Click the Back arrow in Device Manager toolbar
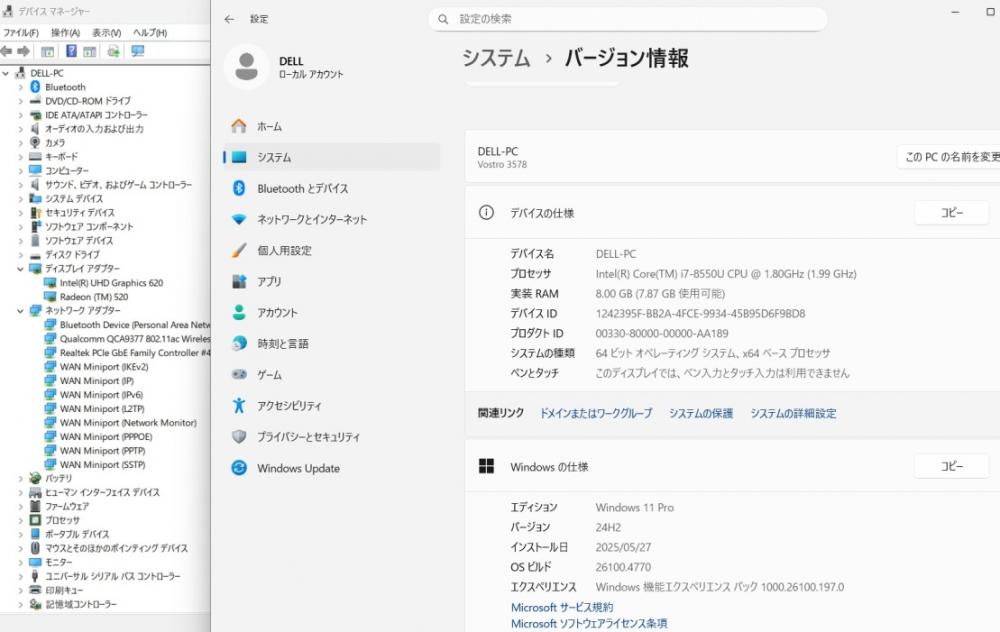The image size is (1000, 632). click(6, 51)
